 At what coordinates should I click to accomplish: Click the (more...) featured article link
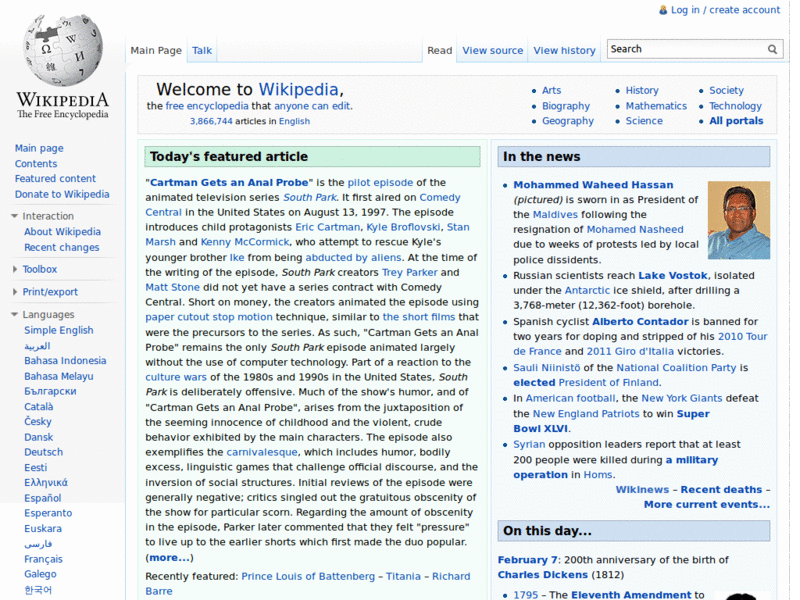click(x=169, y=558)
